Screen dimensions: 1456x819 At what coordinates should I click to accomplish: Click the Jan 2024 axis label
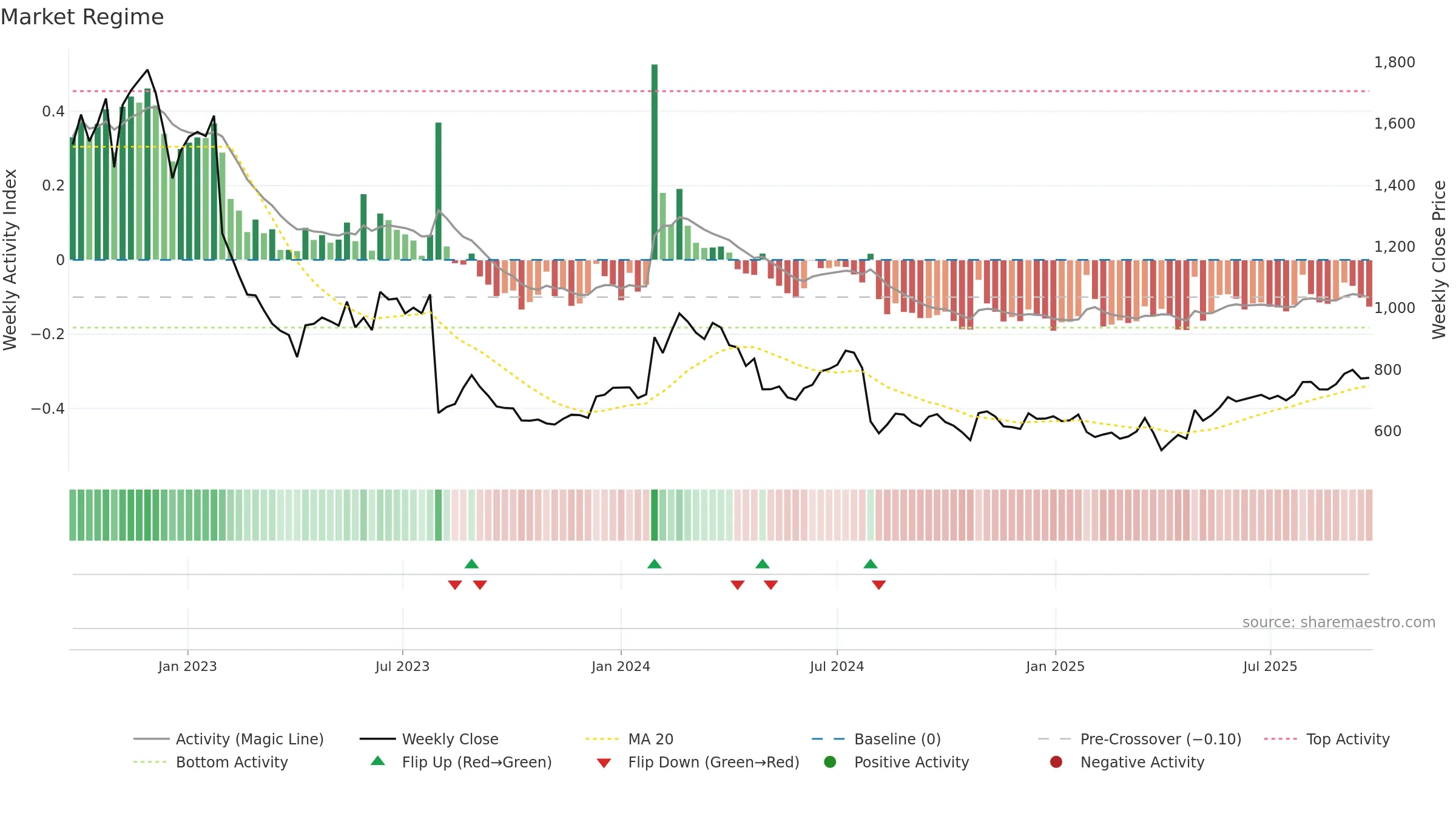coord(621,666)
